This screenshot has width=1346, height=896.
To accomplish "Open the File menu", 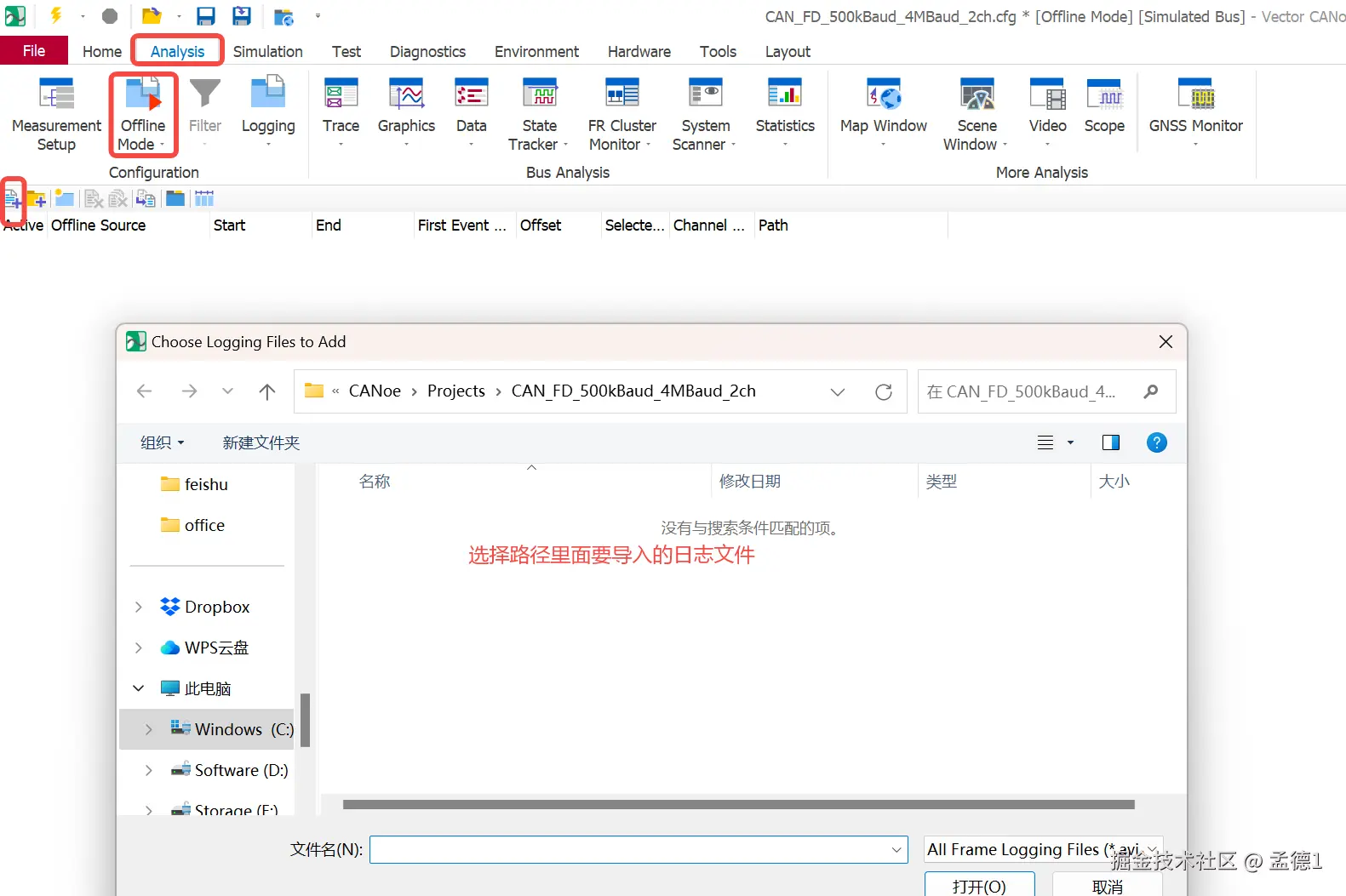I will pyautogui.click(x=34, y=51).
